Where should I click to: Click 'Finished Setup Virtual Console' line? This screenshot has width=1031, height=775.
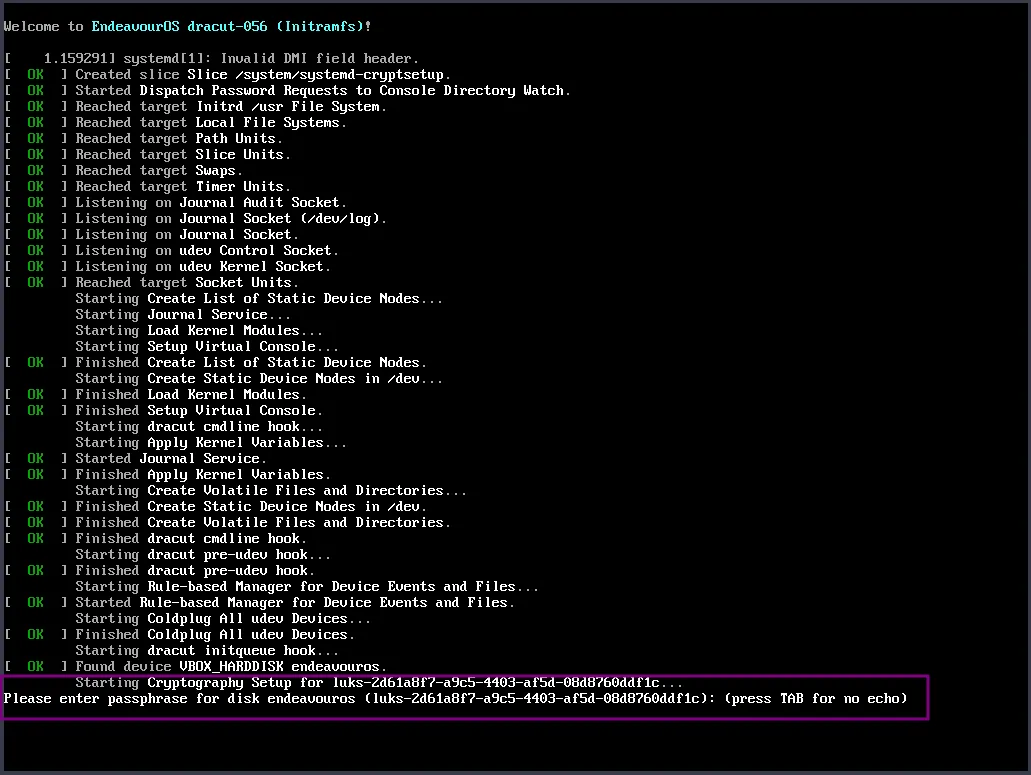pyautogui.click(x=199, y=410)
